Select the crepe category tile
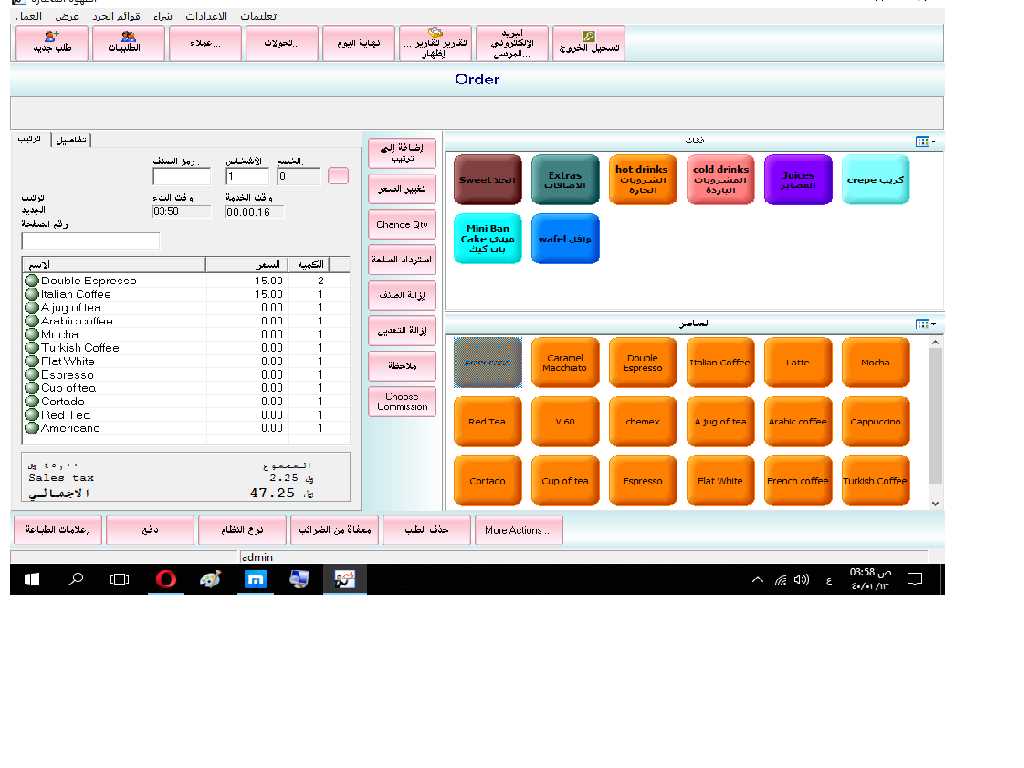Screen dimensions: 1024x768 875,180
